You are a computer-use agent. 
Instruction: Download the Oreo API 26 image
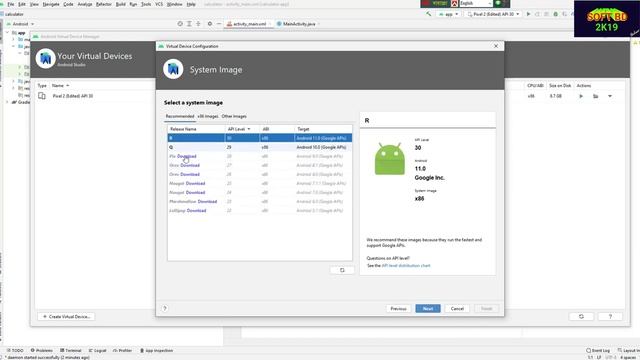[x=190, y=174]
